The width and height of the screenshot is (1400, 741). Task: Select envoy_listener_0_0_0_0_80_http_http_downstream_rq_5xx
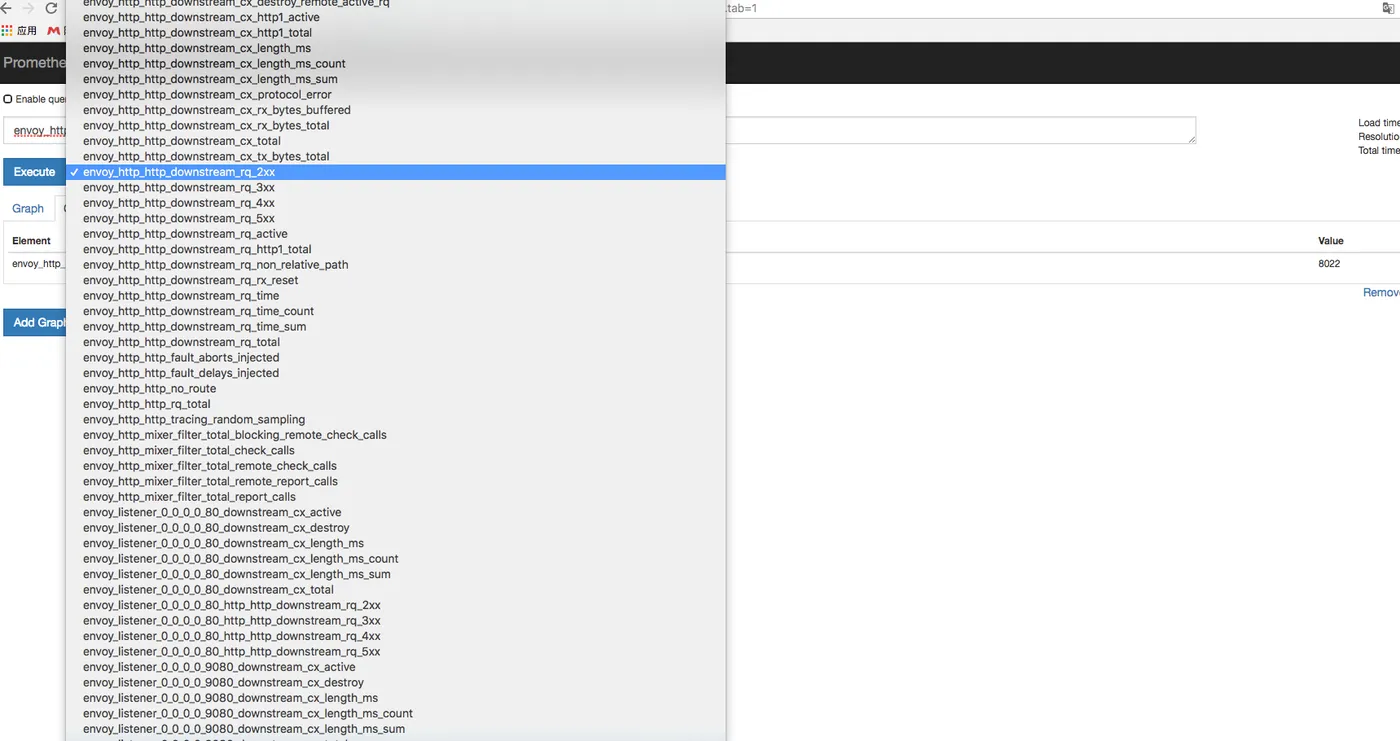396,652
